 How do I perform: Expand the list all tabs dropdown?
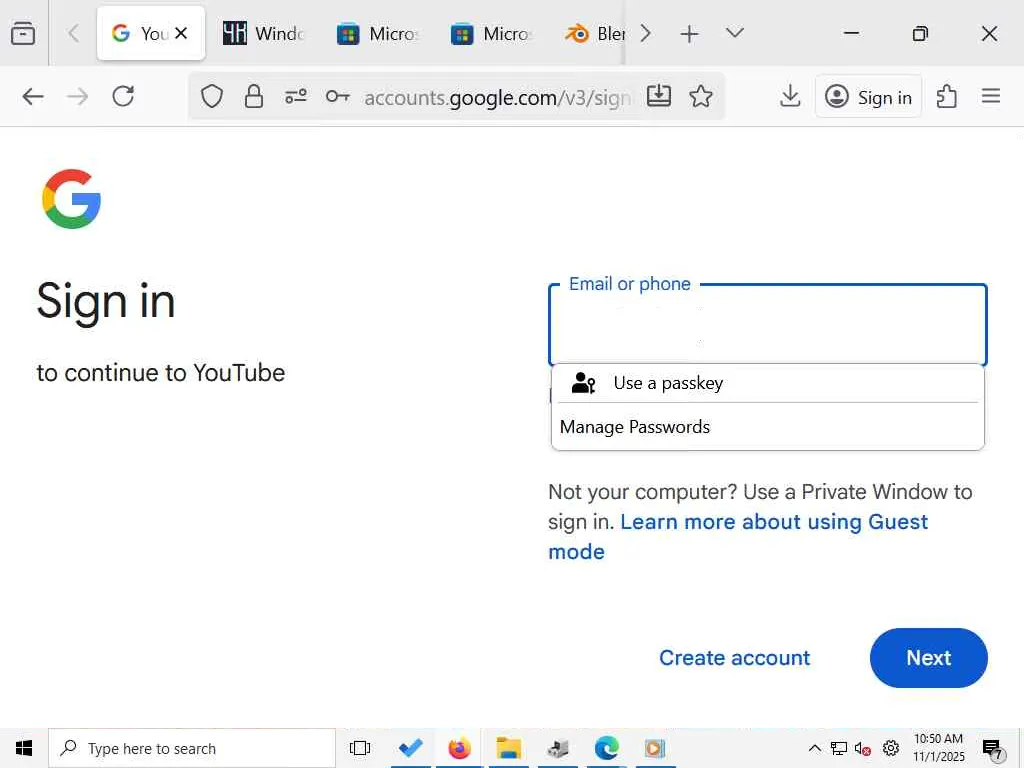pyautogui.click(x=735, y=33)
